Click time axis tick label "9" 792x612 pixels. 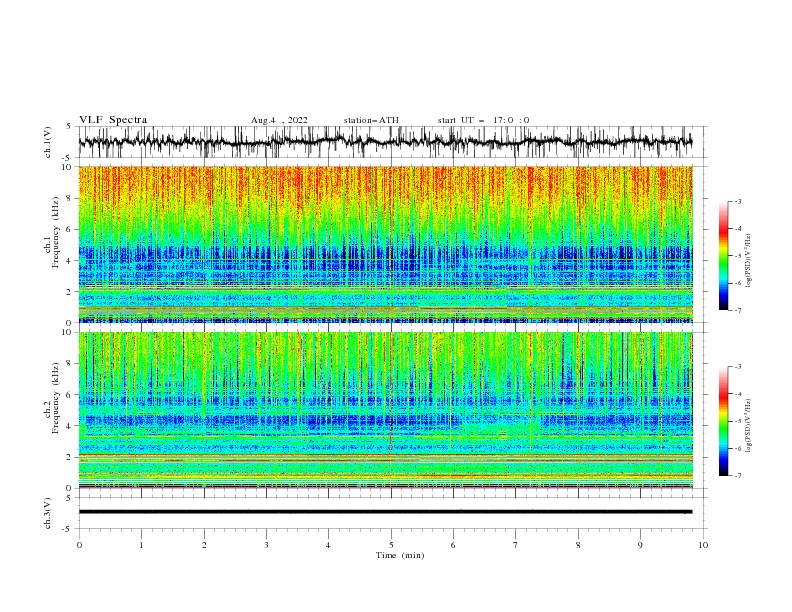coord(640,545)
